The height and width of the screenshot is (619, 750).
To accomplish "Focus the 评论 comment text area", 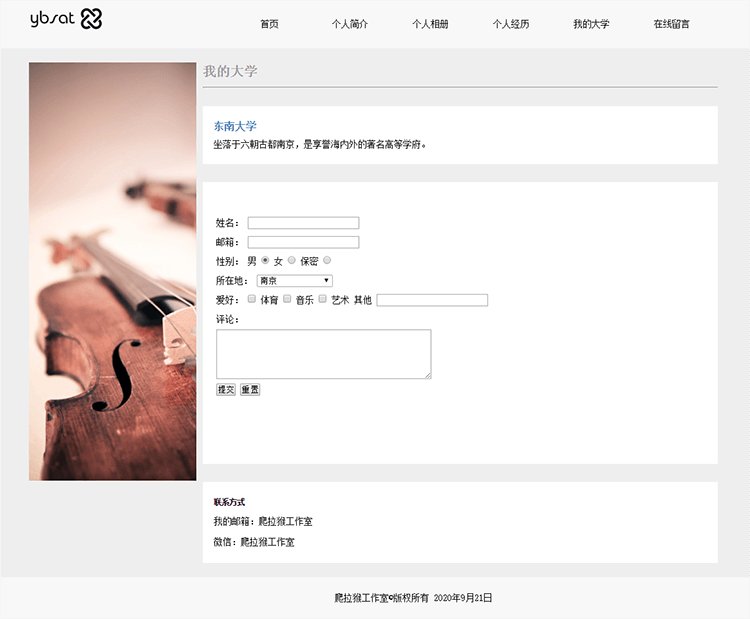I will [323, 354].
